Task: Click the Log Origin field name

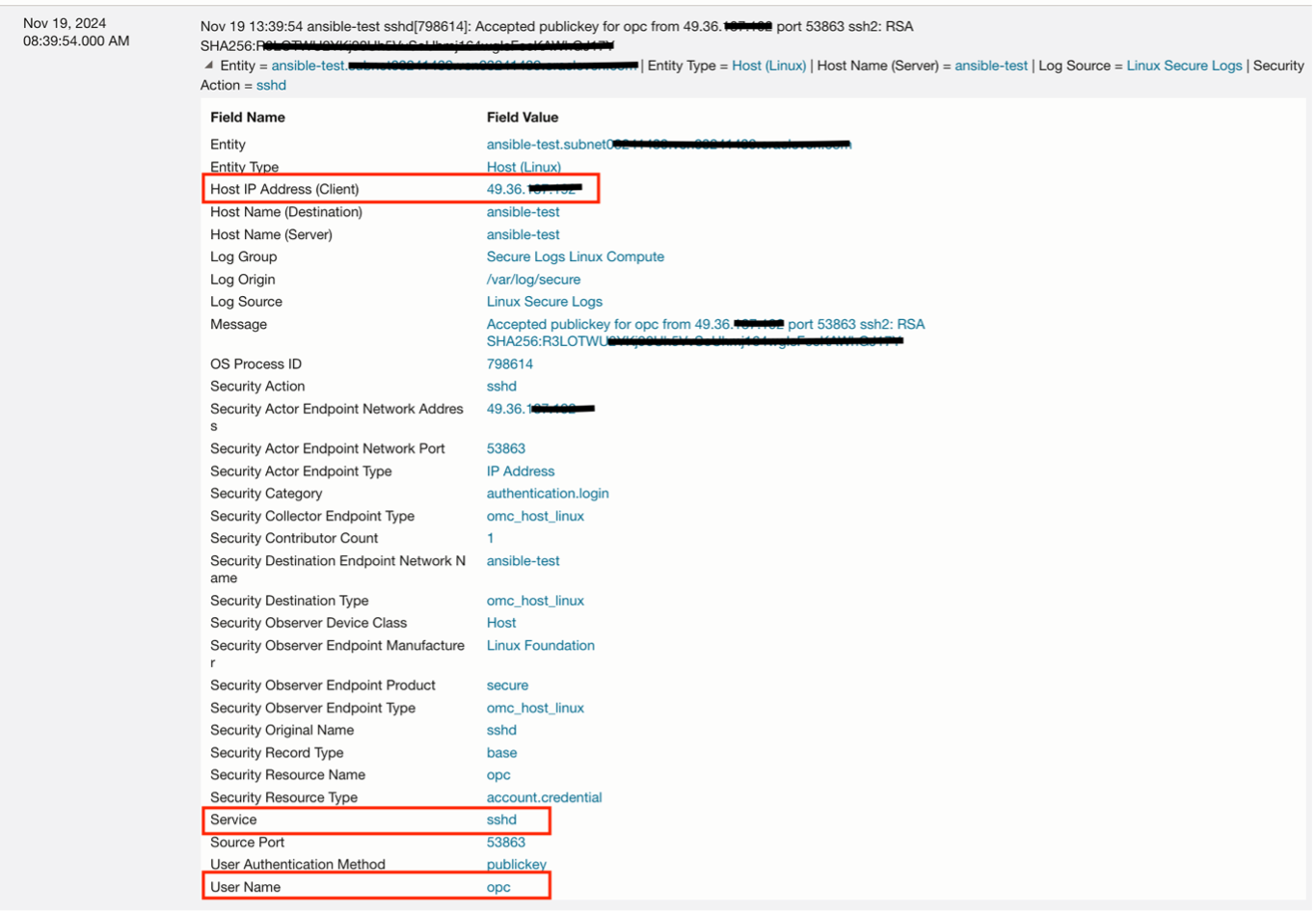Action: 243,280
